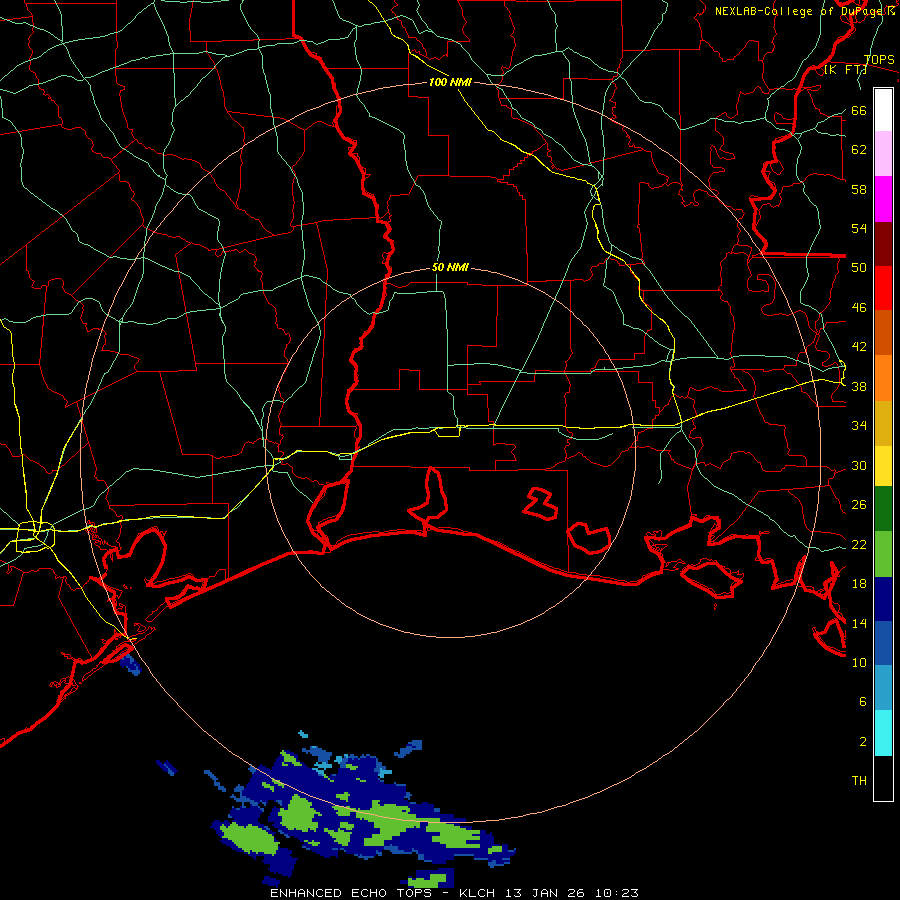This screenshot has width=900, height=900.
Task: Click legend value 30
Action: click(859, 465)
